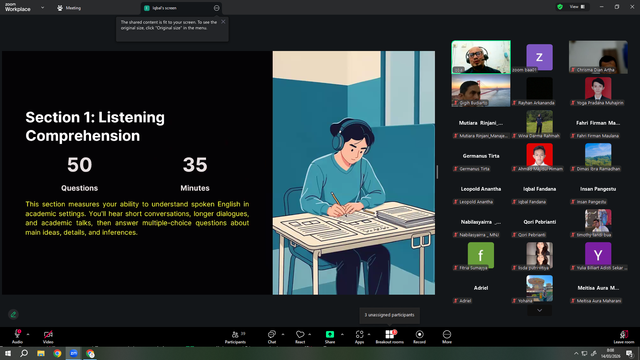Viewport: 640px width, 360px height.
Task: Open the View layout menu
Action: coord(578,7)
